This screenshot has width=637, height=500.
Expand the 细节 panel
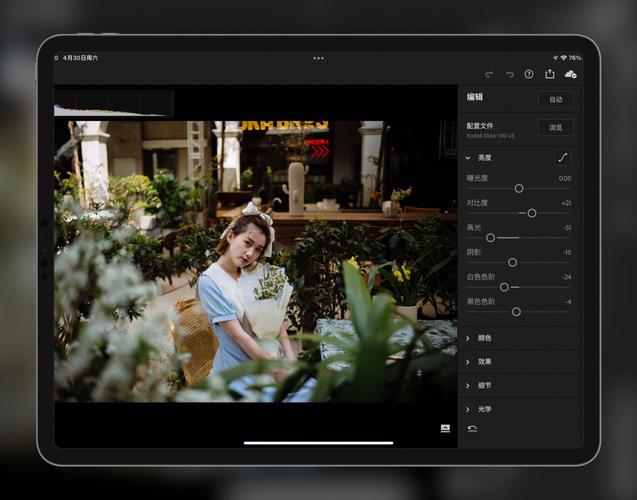pos(484,385)
